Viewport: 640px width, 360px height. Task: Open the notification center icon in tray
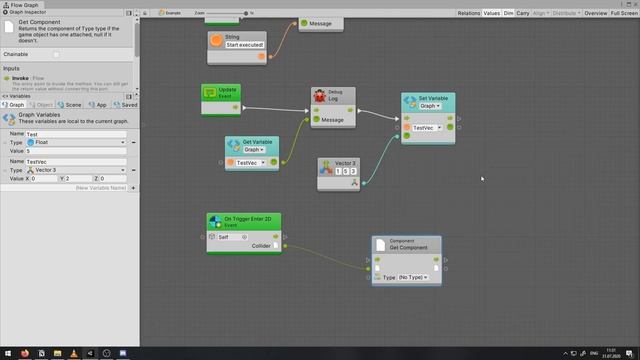click(x=629, y=353)
